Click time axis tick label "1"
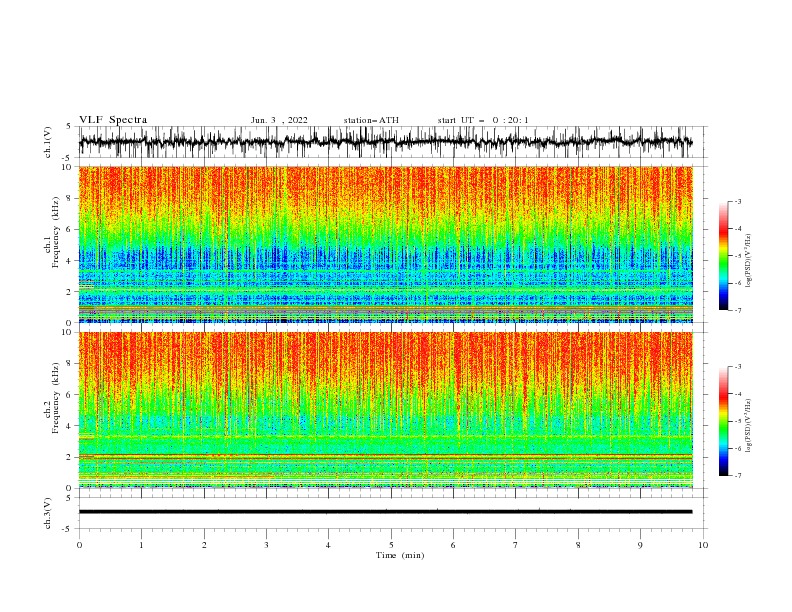792x612 pixels. 141,545
